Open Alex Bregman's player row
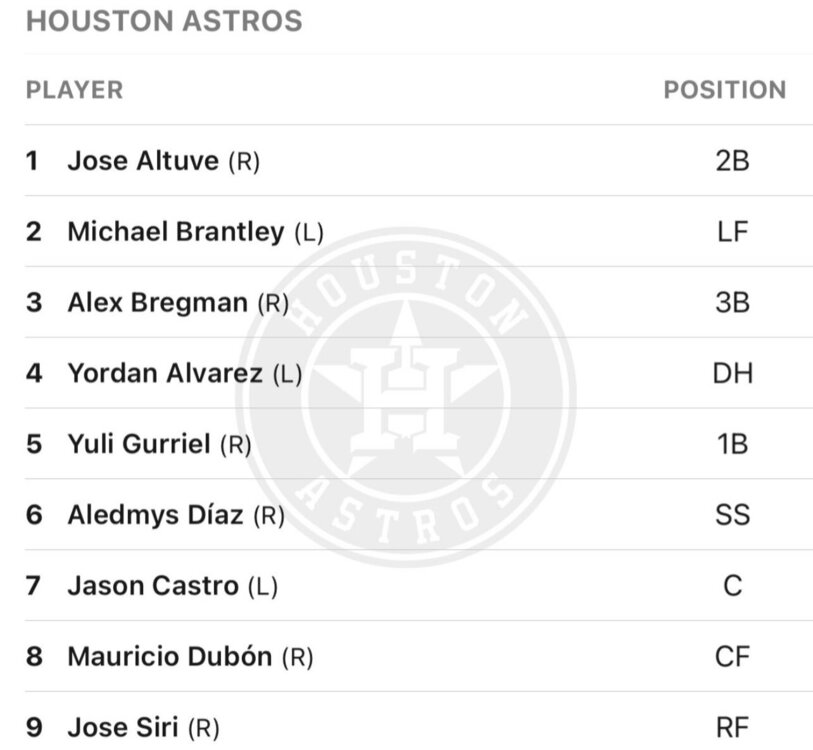 point(157,302)
